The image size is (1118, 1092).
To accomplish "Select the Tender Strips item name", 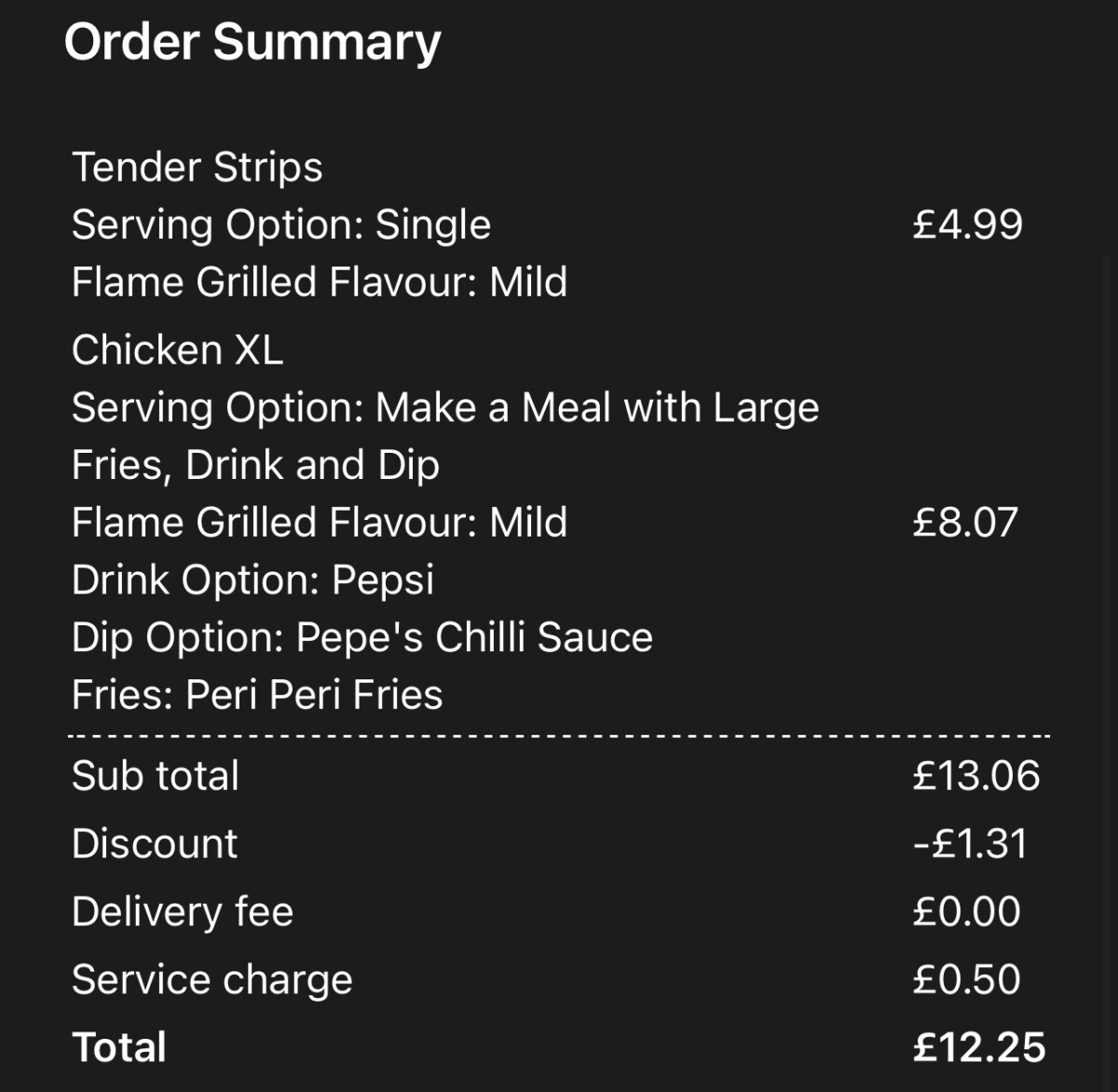I will point(197,168).
